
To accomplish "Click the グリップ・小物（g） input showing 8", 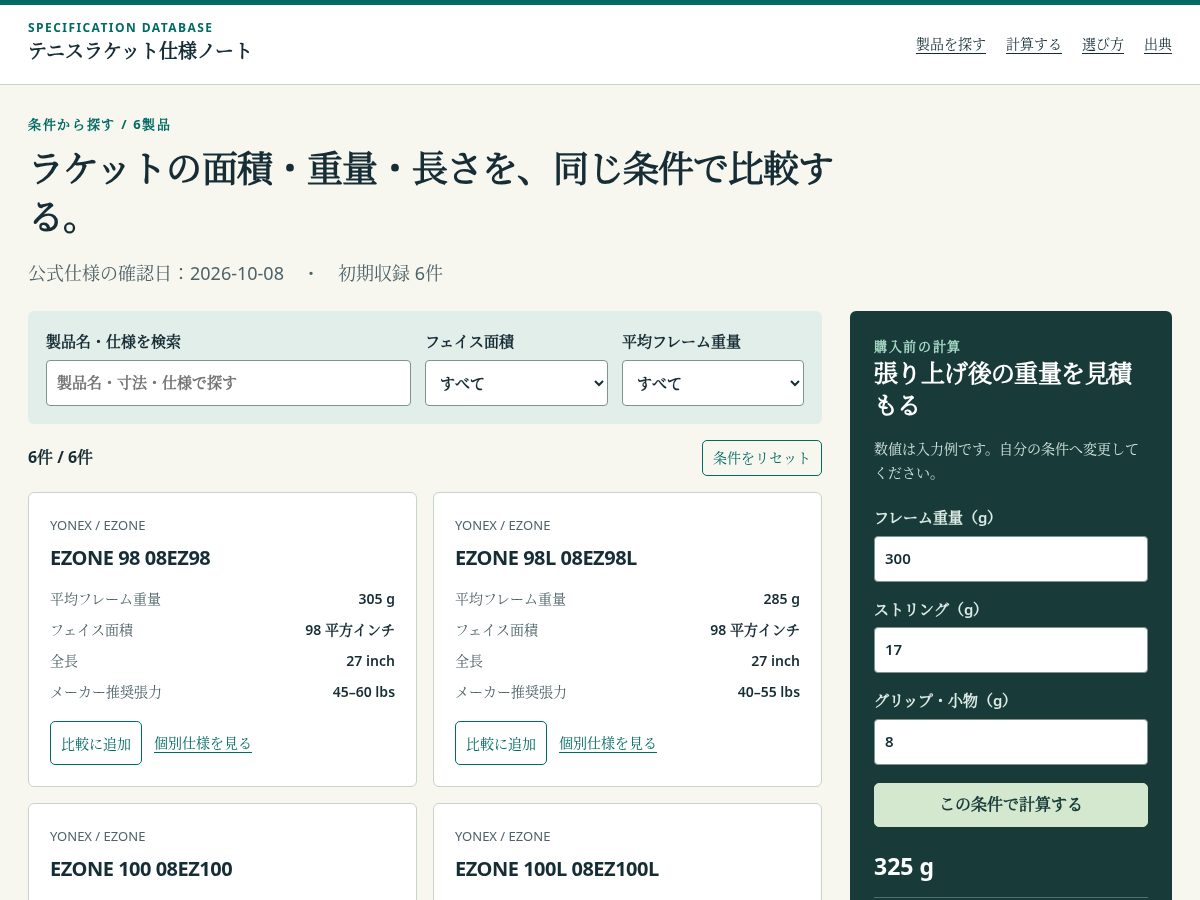I will coord(1011,742).
